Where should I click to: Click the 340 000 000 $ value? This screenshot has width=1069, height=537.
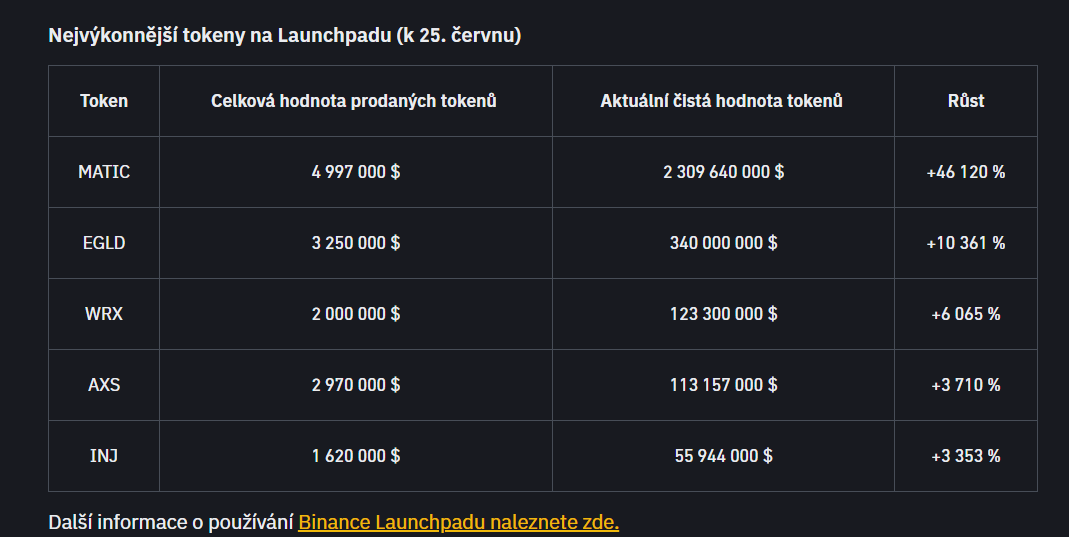pyautogui.click(x=723, y=243)
